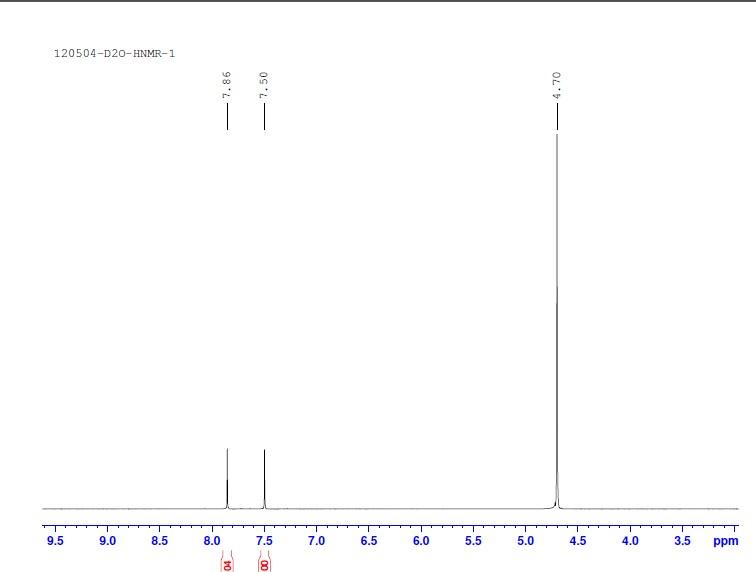This screenshot has height=572, width=756.
Task: Click the 6.5 axis tick label
Action: [369, 541]
